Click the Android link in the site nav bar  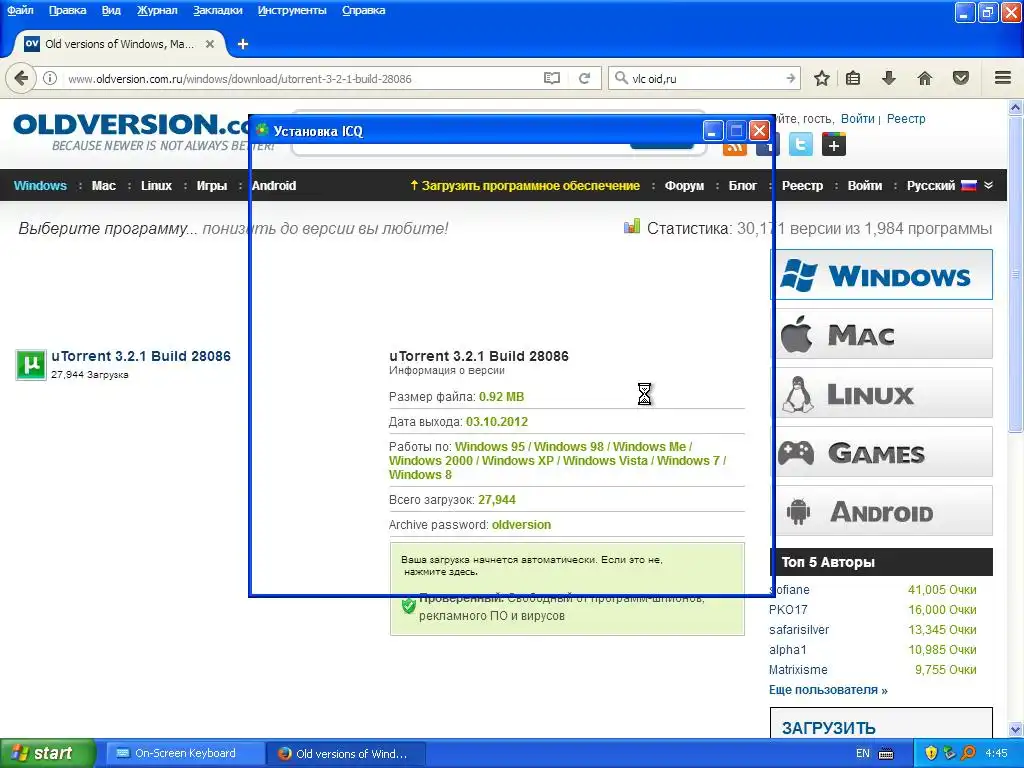275,185
